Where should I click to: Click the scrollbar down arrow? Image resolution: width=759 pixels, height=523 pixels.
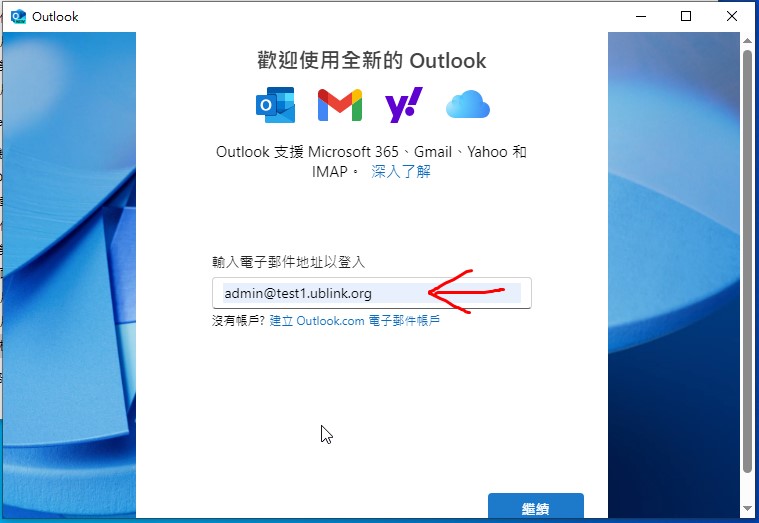tap(747, 508)
